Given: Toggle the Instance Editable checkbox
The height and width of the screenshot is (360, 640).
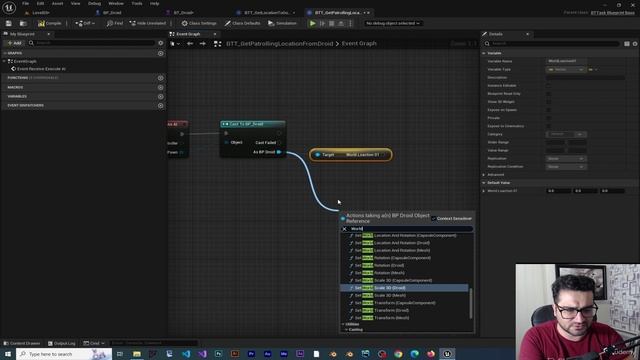Looking at the screenshot, I should click(549, 86).
